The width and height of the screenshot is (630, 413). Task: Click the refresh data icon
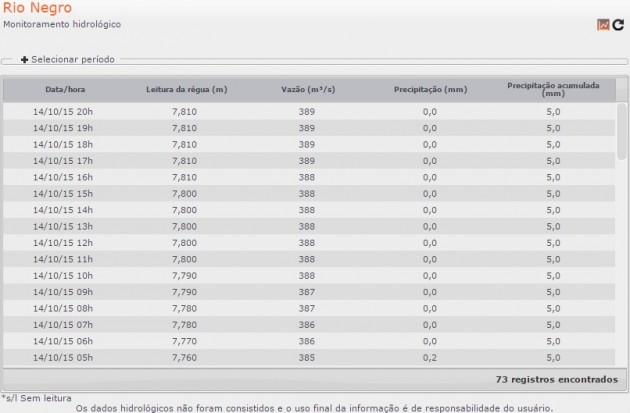pos(617,23)
